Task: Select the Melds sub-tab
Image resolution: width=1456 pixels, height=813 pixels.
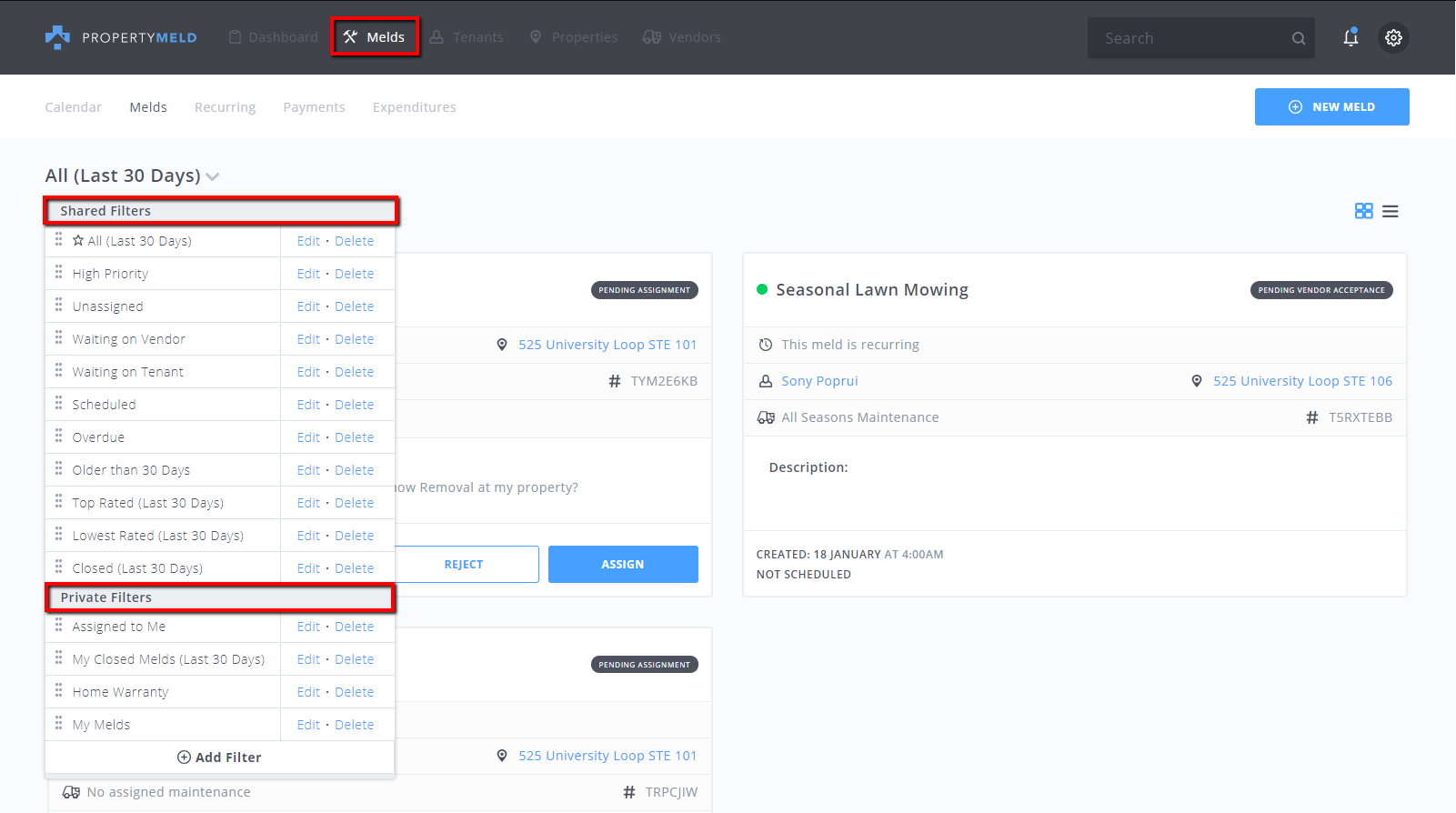Action: point(148,107)
